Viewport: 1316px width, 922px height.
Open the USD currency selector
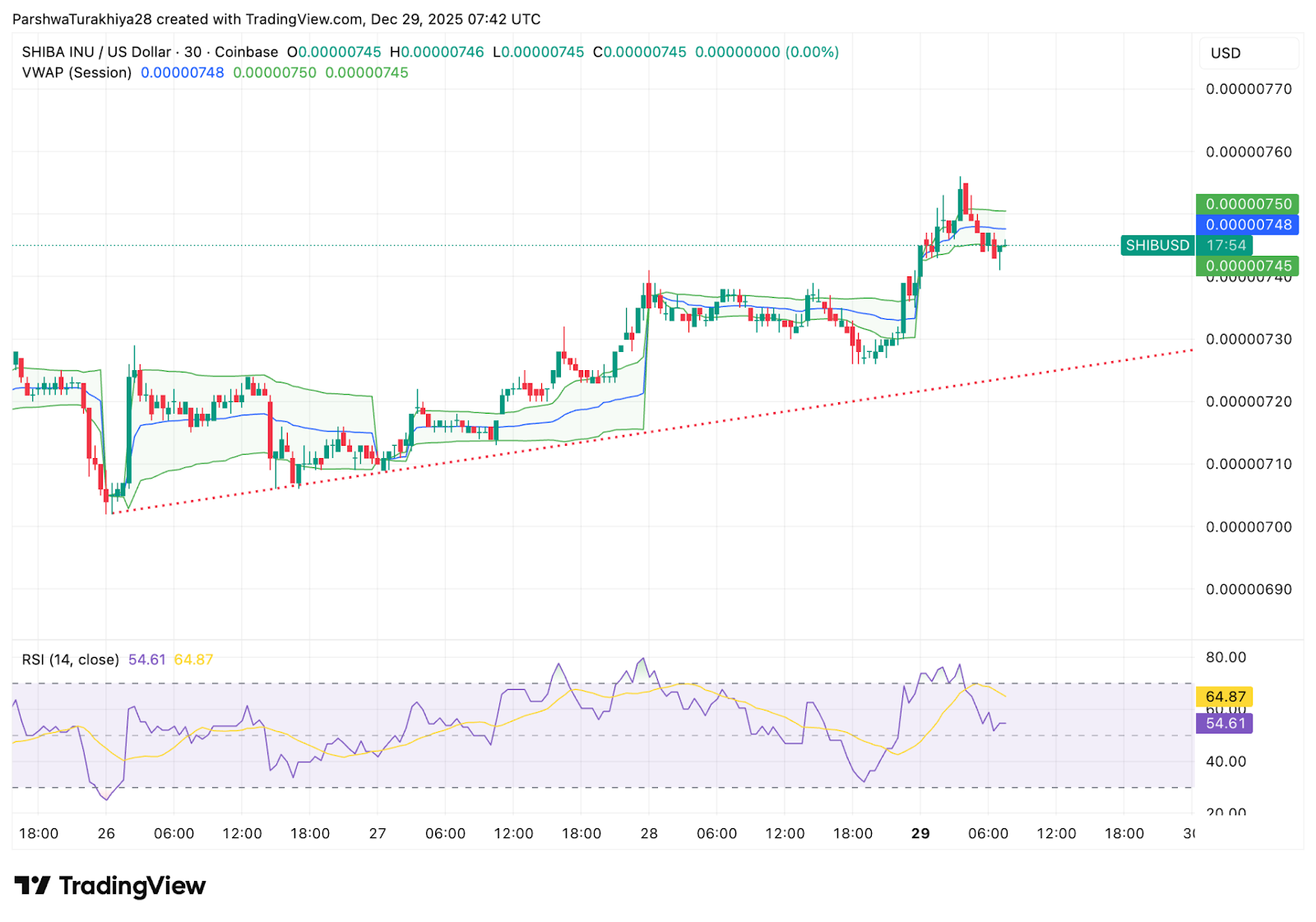[1225, 53]
